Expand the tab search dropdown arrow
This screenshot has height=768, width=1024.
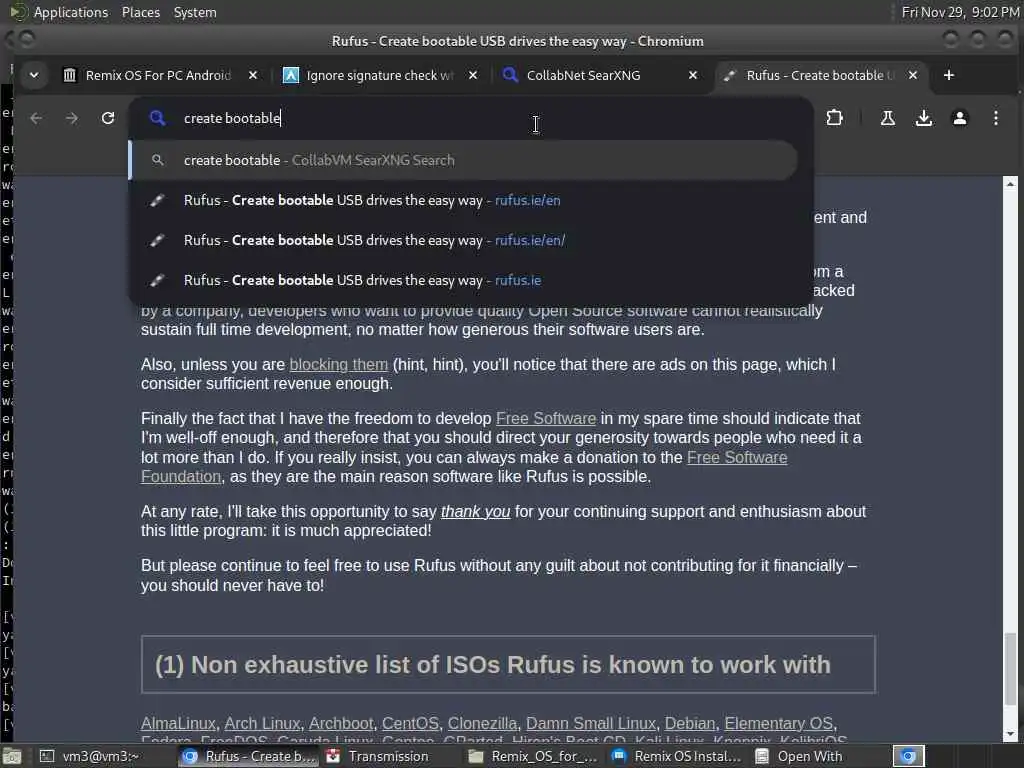click(34, 75)
